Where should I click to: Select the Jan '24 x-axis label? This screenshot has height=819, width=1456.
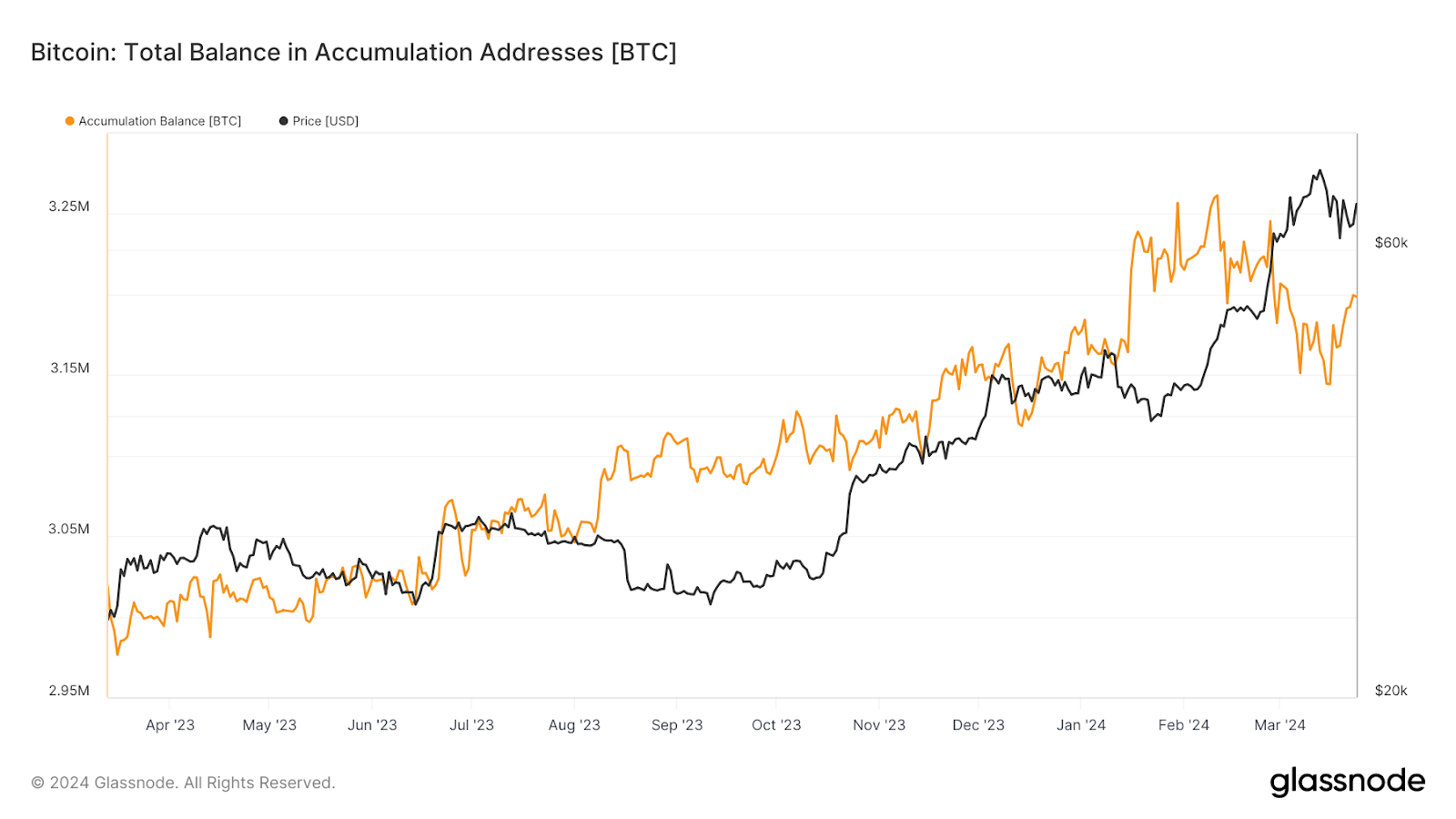click(x=1081, y=725)
